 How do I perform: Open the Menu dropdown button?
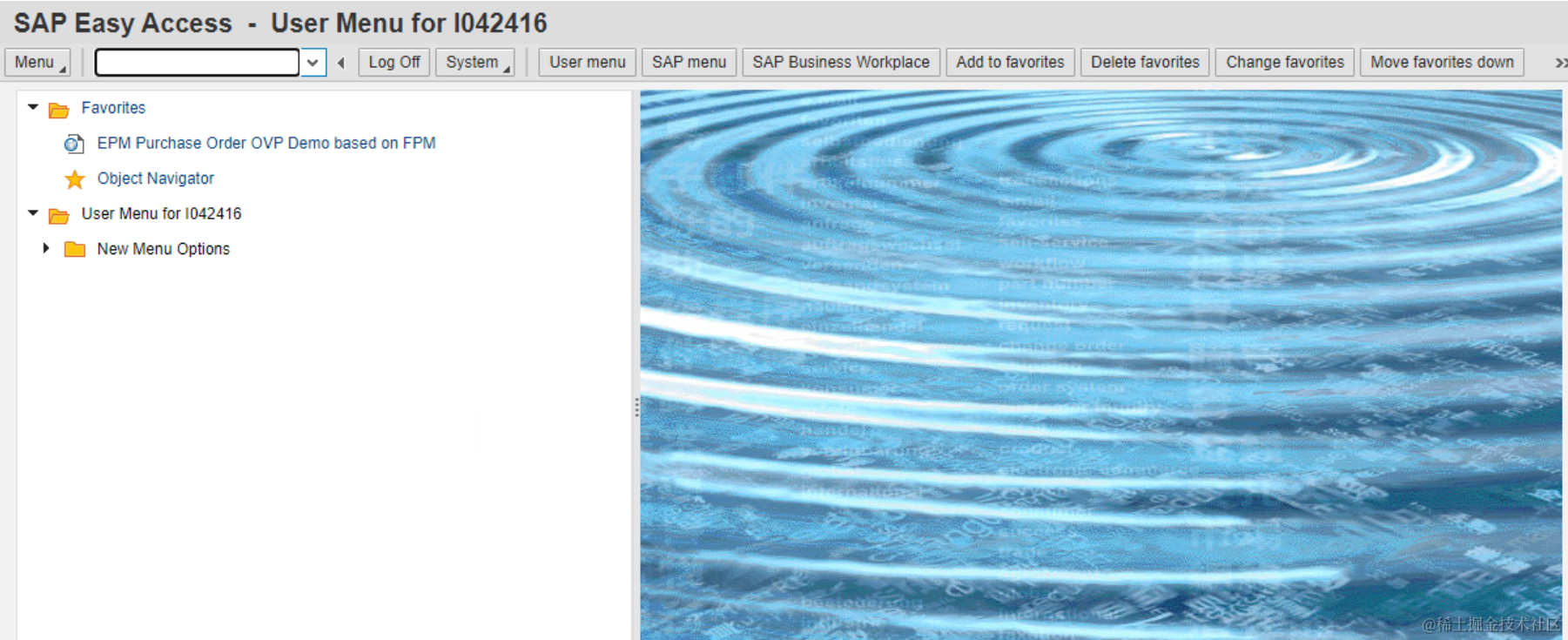click(x=37, y=62)
